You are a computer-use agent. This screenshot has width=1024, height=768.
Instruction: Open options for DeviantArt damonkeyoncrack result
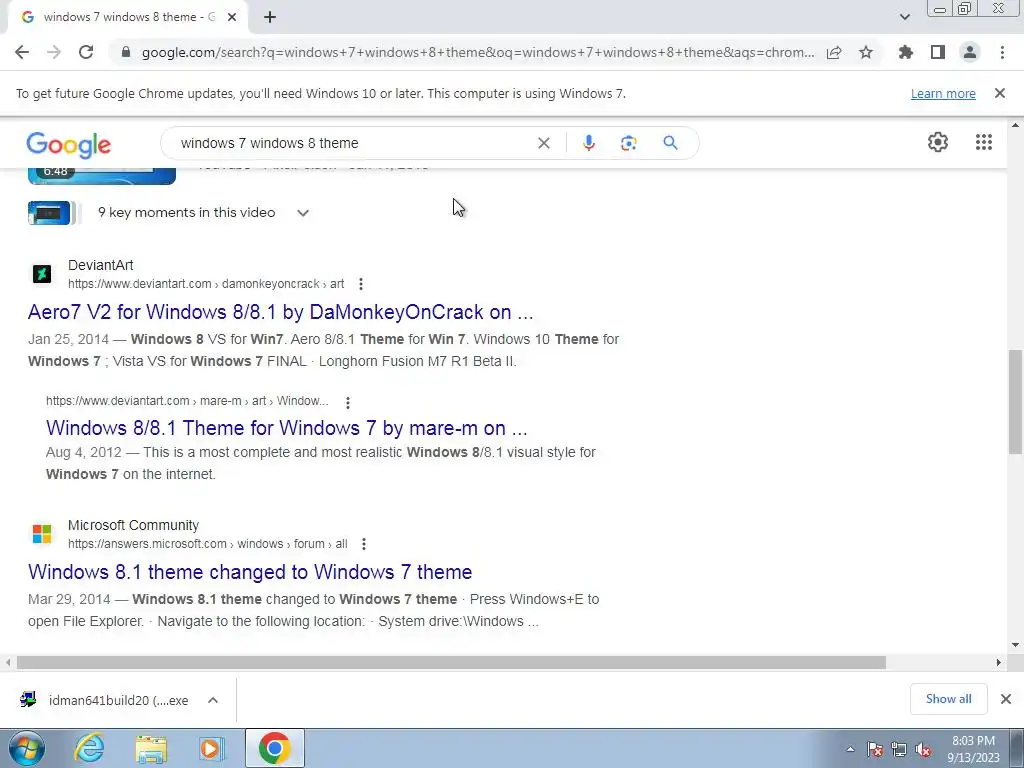(x=360, y=284)
